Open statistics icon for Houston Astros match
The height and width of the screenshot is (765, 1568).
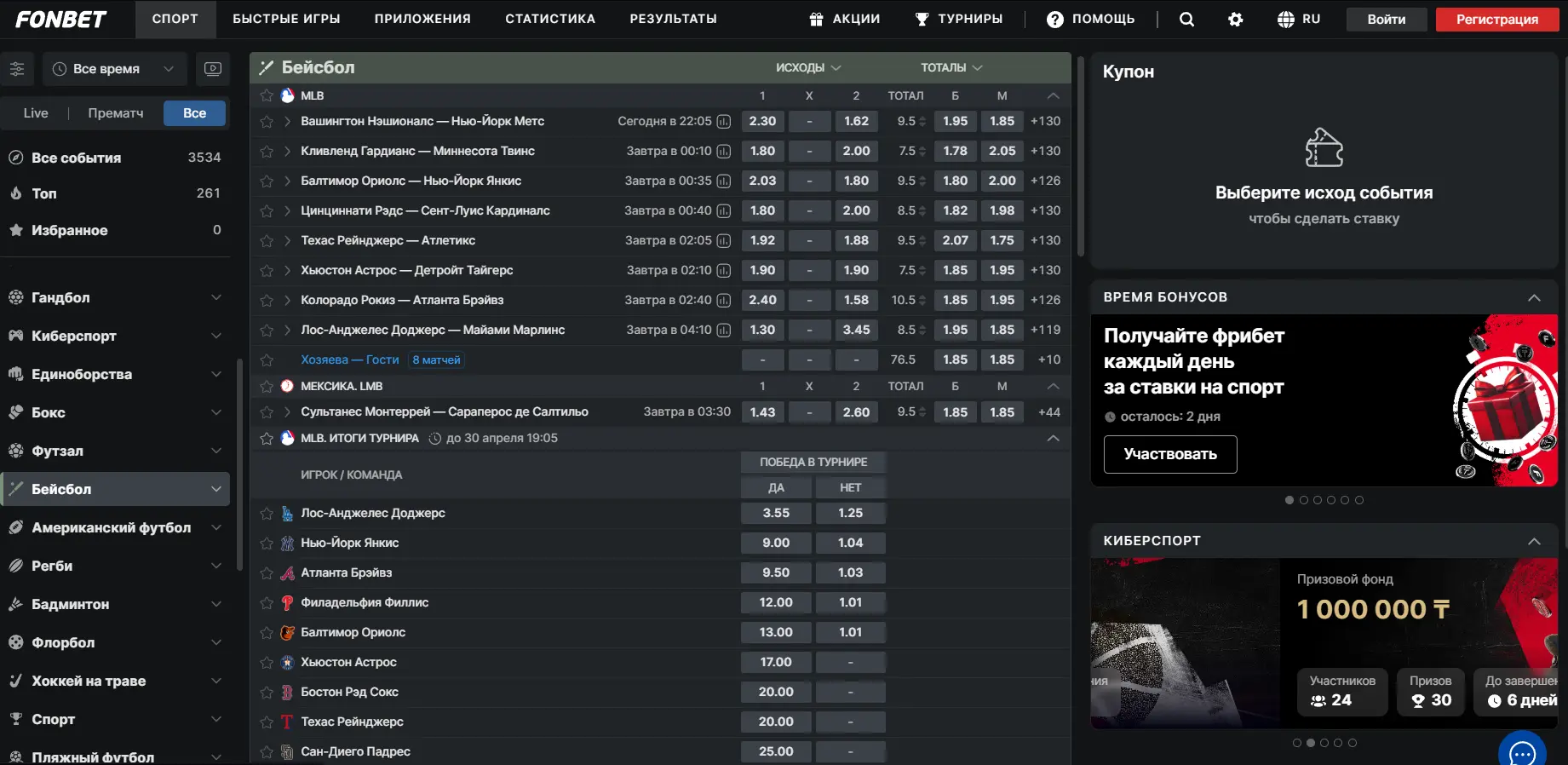(x=724, y=271)
